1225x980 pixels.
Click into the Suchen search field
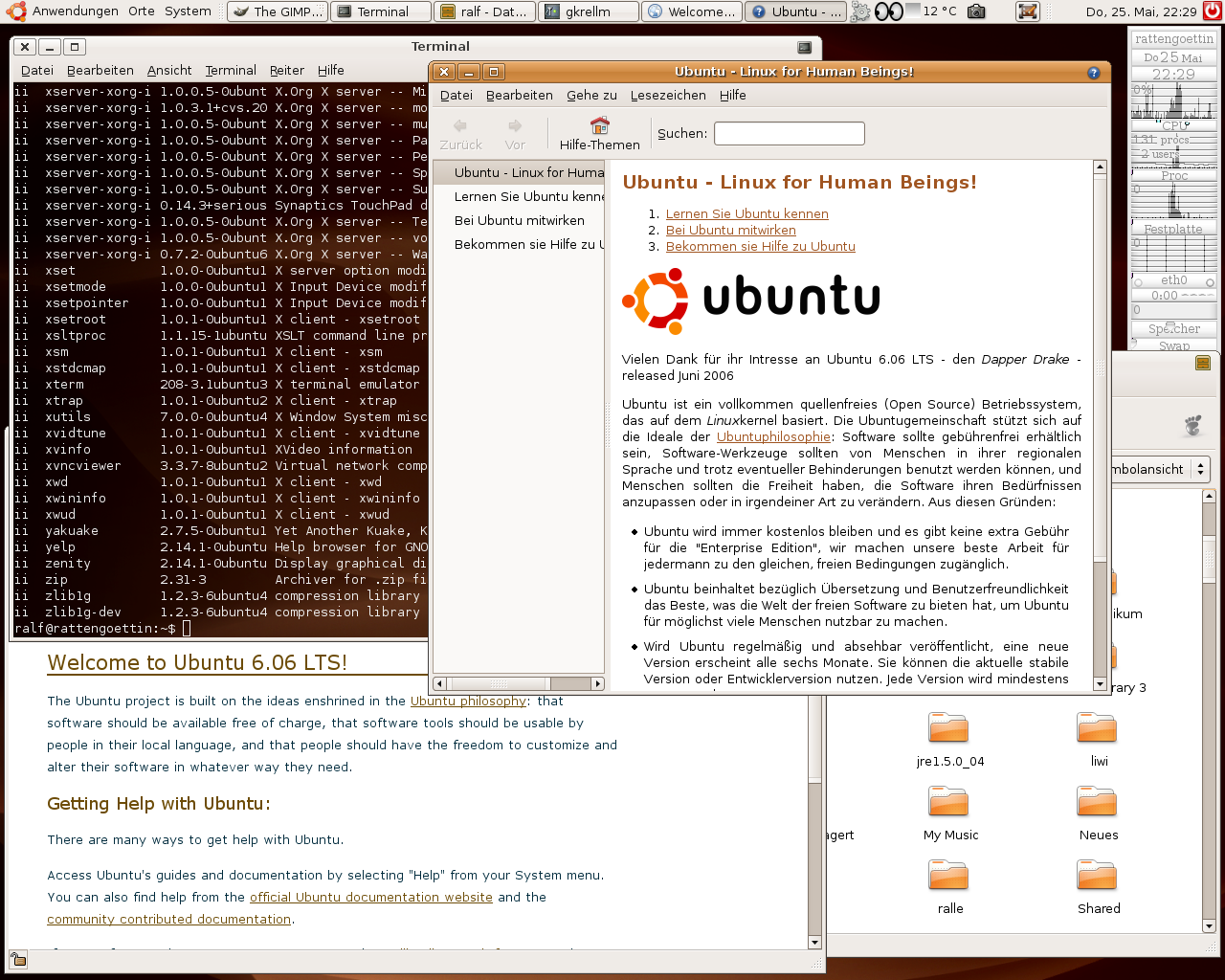[790, 134]
